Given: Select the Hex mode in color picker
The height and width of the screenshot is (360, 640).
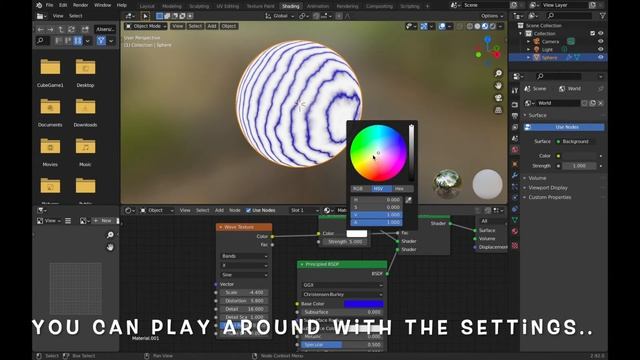Looking at the screenshot, I should 402,189.
